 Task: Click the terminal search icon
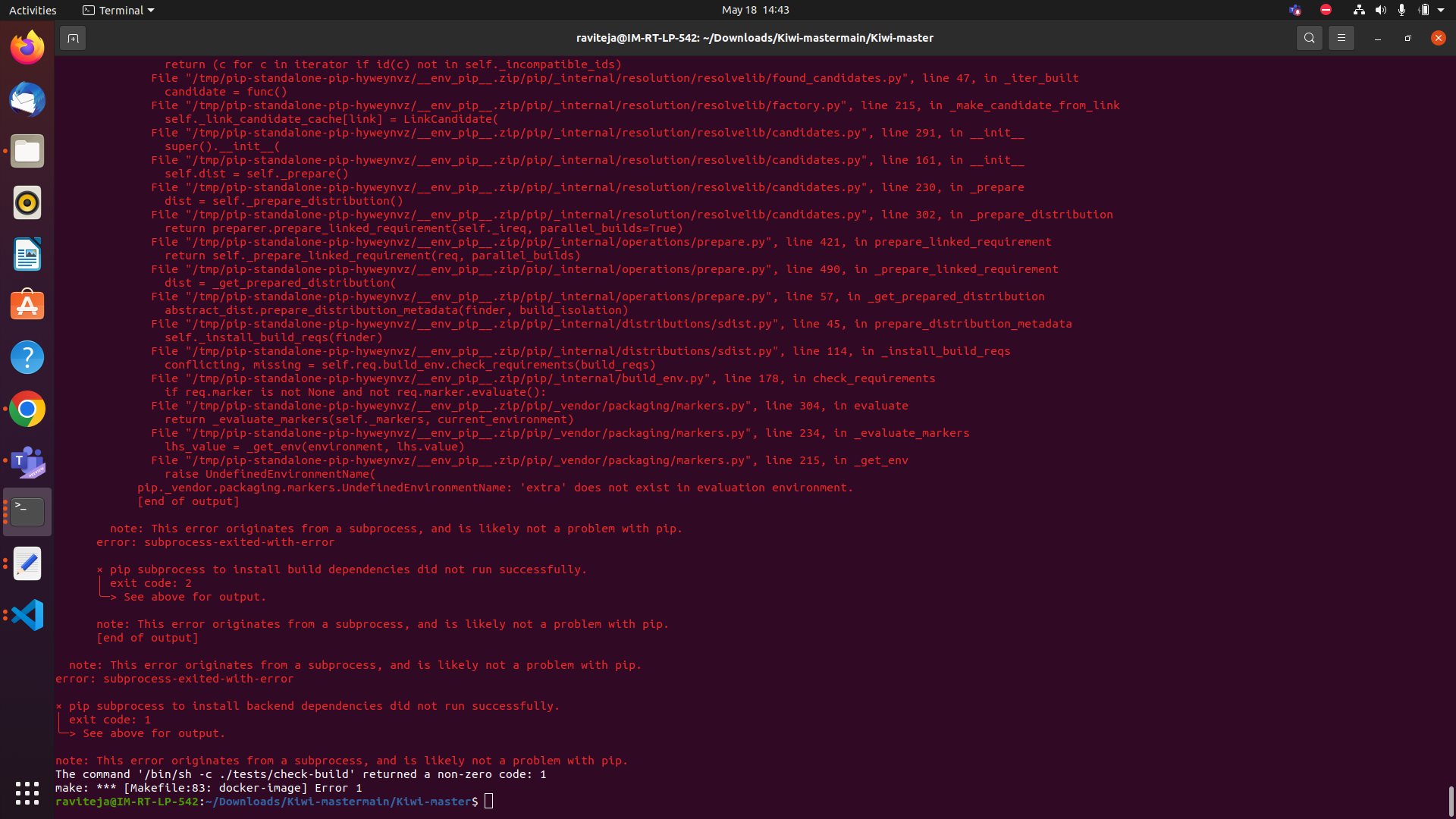(1309, 38)
